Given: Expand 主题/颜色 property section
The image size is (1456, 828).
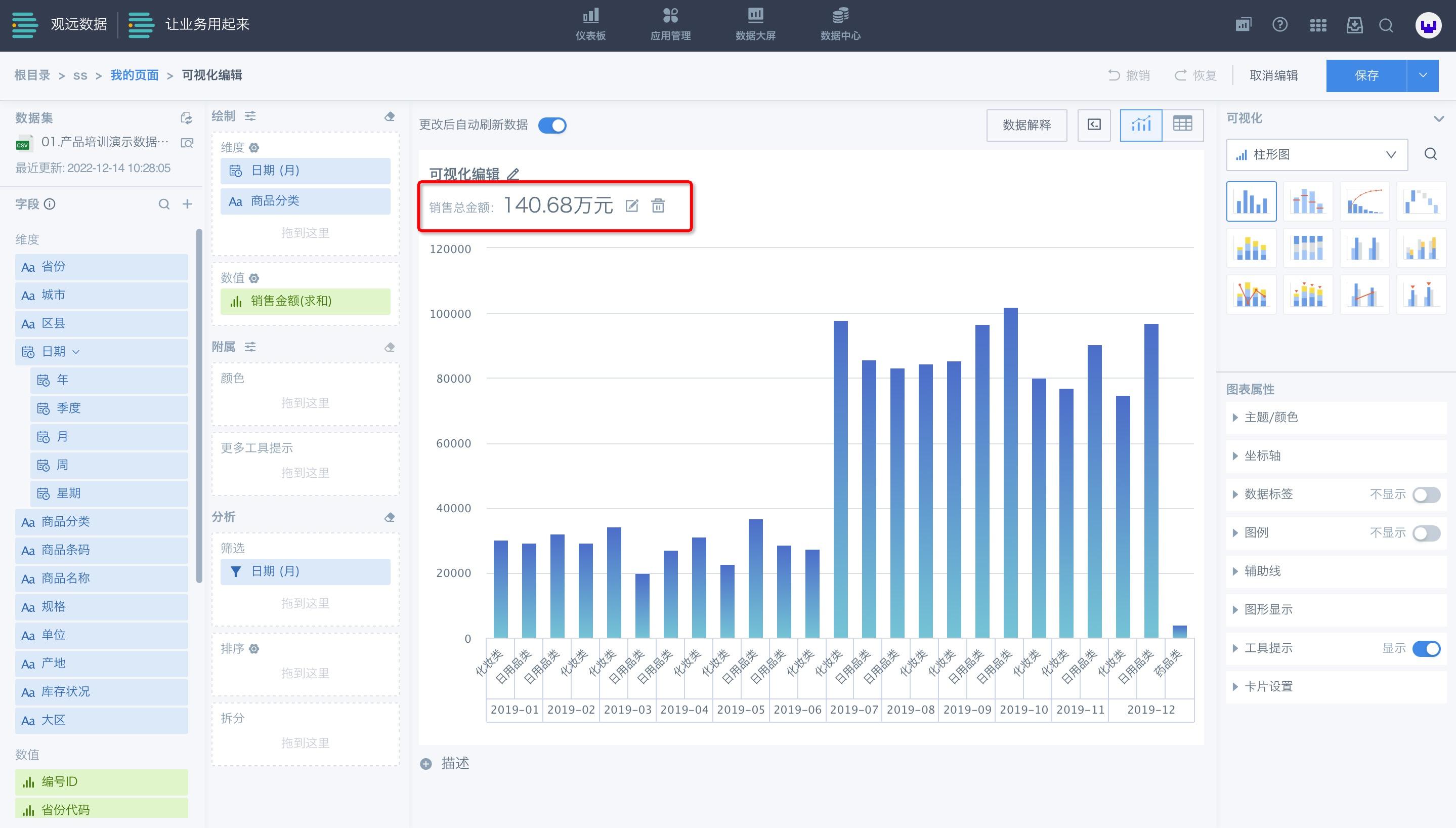Looking at the screenshot, I should tap(1271, 418).
